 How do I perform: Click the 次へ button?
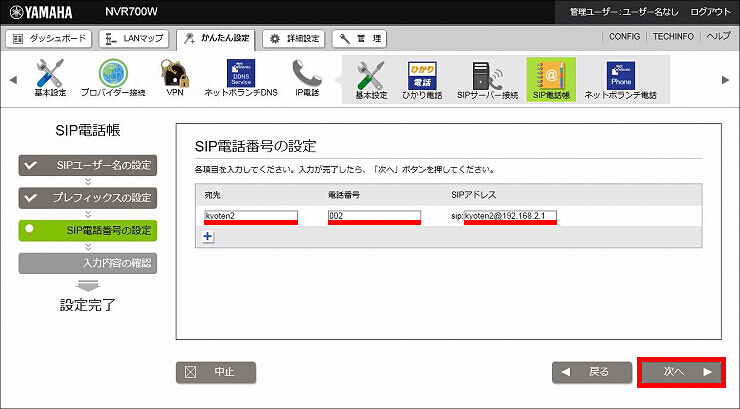pos(681,372)
